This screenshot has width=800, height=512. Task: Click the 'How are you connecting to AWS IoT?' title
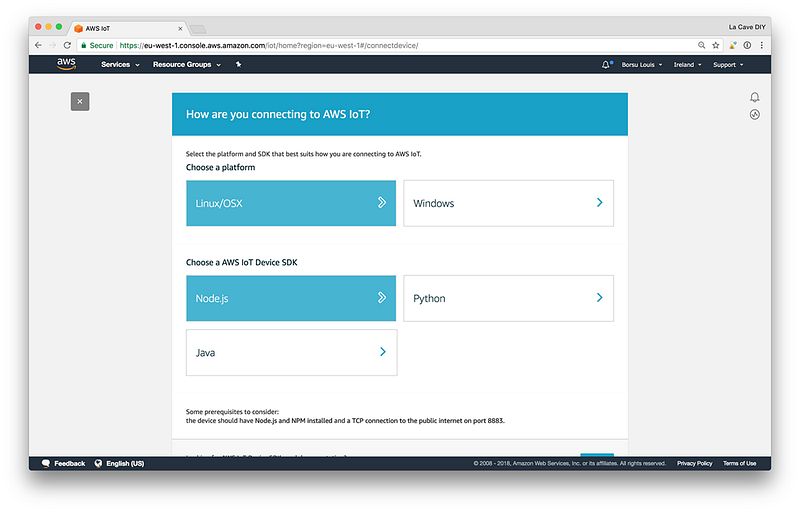click(278, 114)
